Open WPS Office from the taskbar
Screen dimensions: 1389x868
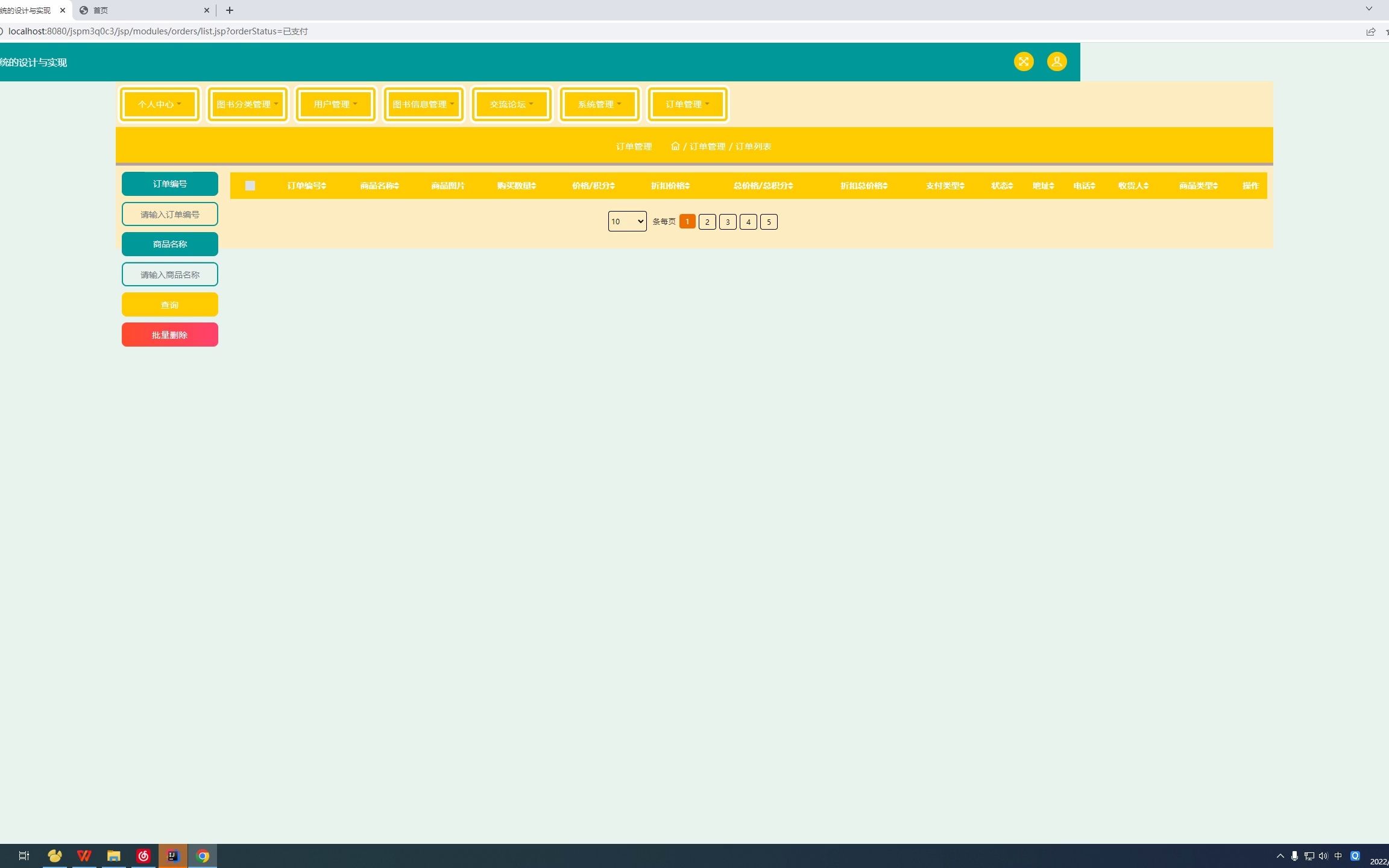84,855
